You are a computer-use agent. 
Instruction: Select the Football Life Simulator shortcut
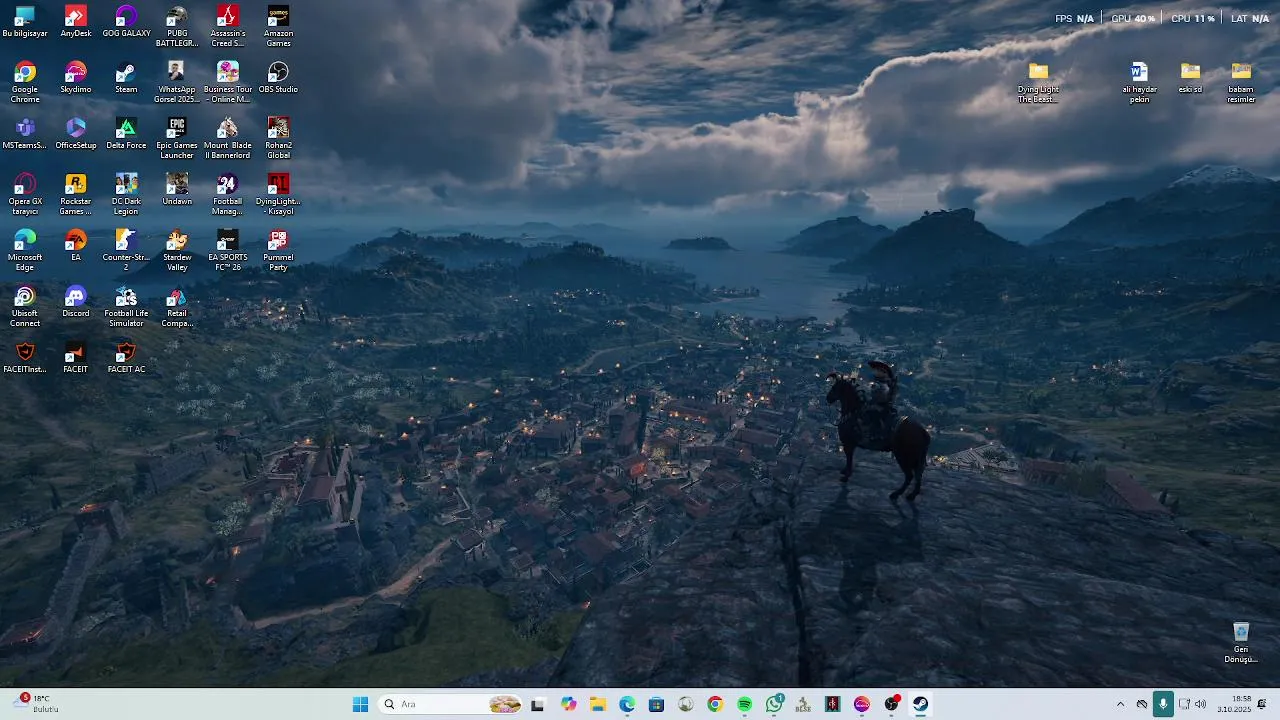[x=126, y=306]
